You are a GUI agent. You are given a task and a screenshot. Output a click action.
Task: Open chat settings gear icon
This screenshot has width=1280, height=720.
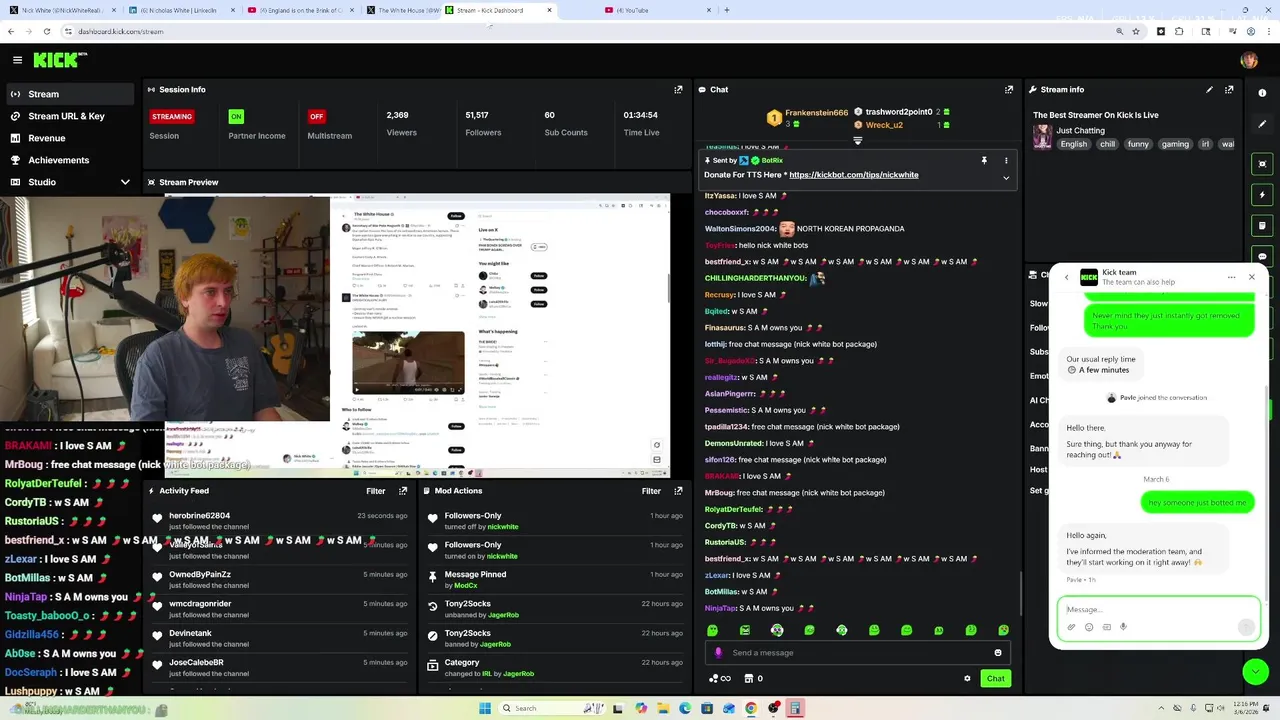[967, 678]
